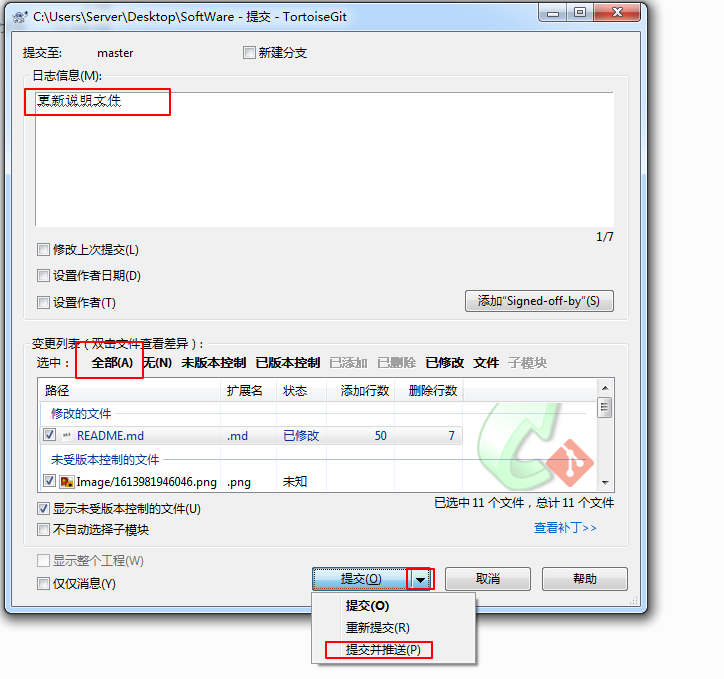This screenshot has width=724, height=679.
Task: Select 文件 filter link
Action: click(x=486, y=363)
